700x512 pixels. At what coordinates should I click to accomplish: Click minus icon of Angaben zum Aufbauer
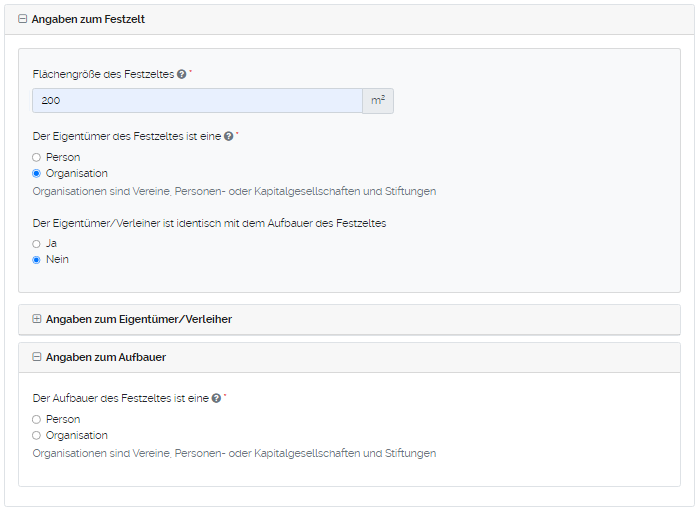37,357
